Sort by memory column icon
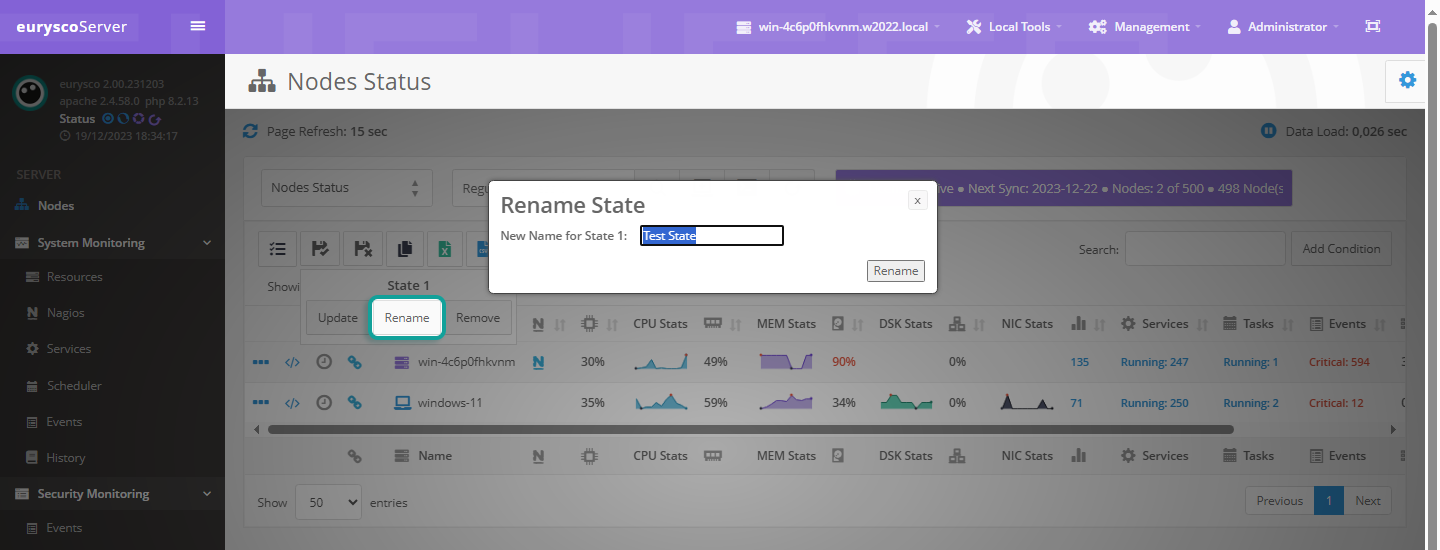Image resolution: width=1440 pixels, height=550 pixels. pos(713,324)
